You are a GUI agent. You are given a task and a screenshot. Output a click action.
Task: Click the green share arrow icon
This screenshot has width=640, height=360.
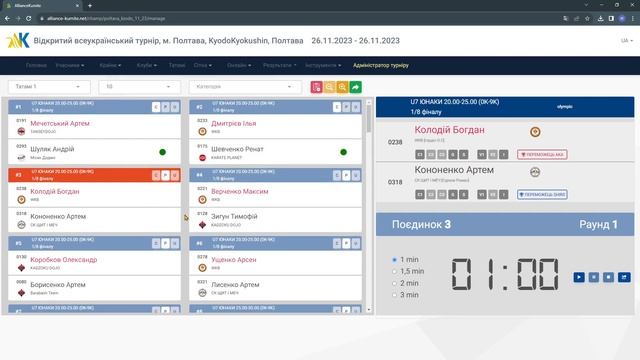pyautogui.click(x=356, y=87)
